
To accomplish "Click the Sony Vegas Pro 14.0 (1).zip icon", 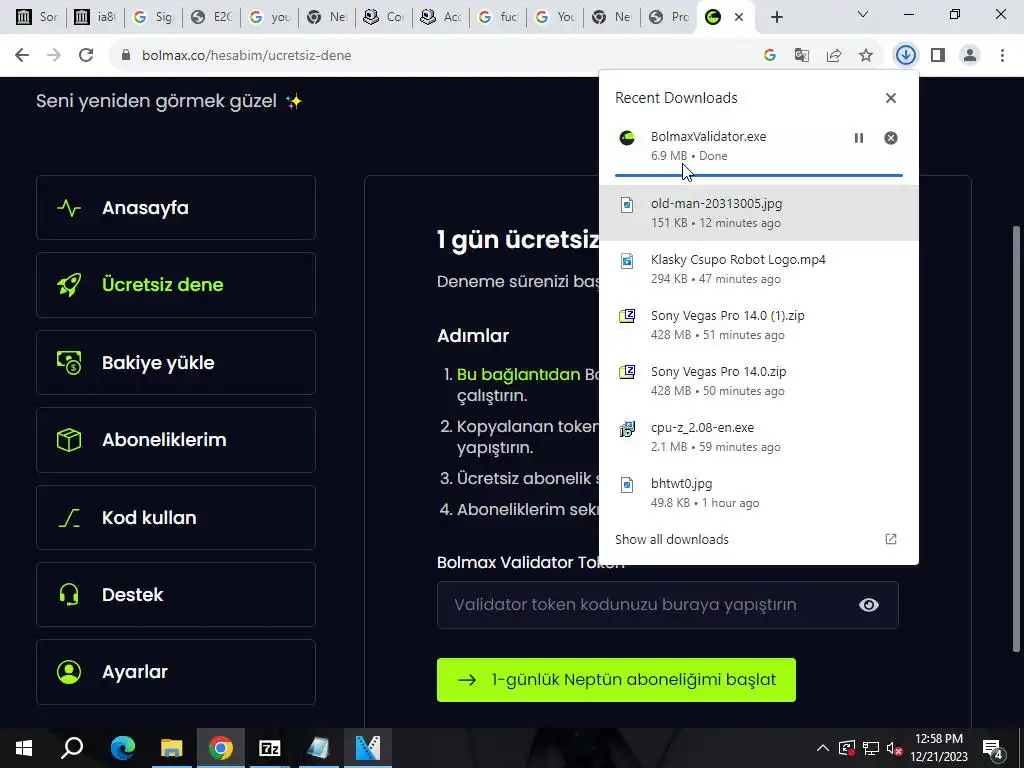I will pyautogui.click(x=627, y=316).
